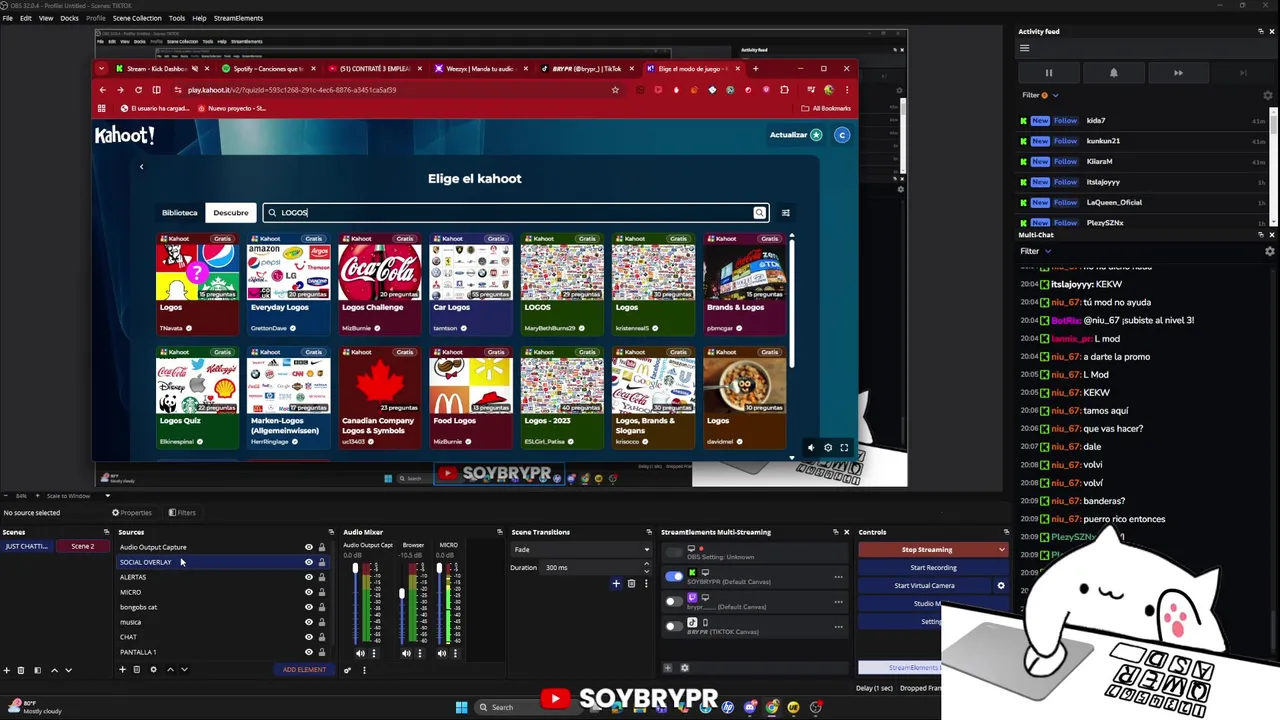Toggle lock on PANTALLA 1 source

tap(321, 652)
